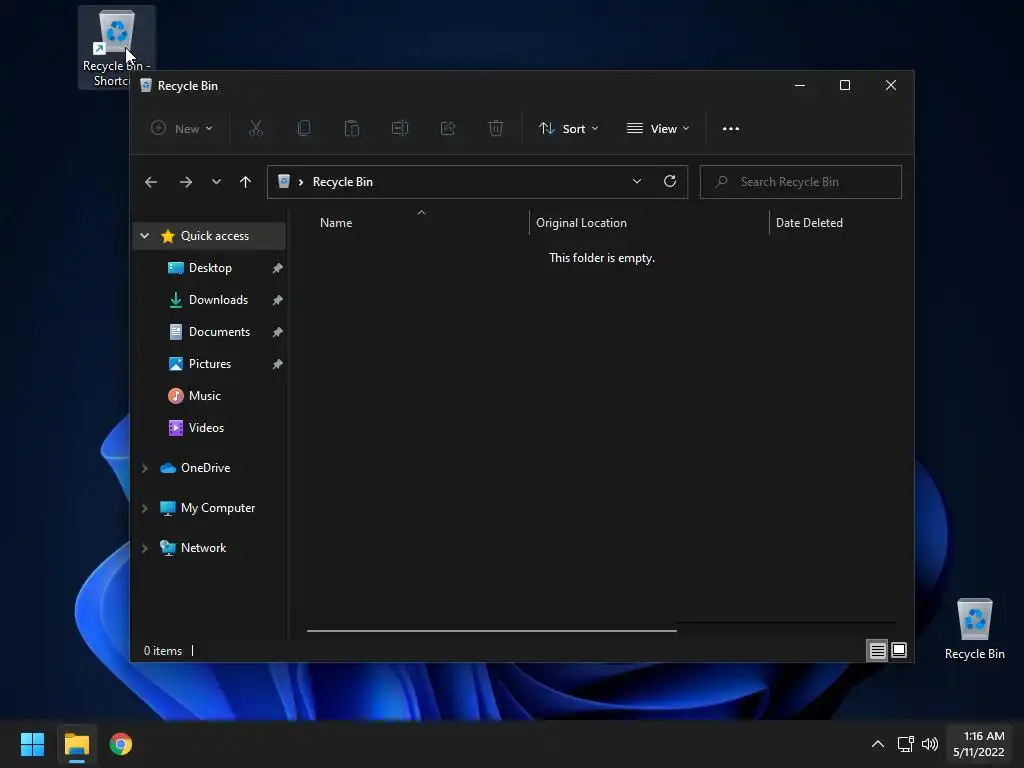Click the Share icon in toolbar
Image resolution: width=1024 pixels, height=768 pixels.
(448, 129)
